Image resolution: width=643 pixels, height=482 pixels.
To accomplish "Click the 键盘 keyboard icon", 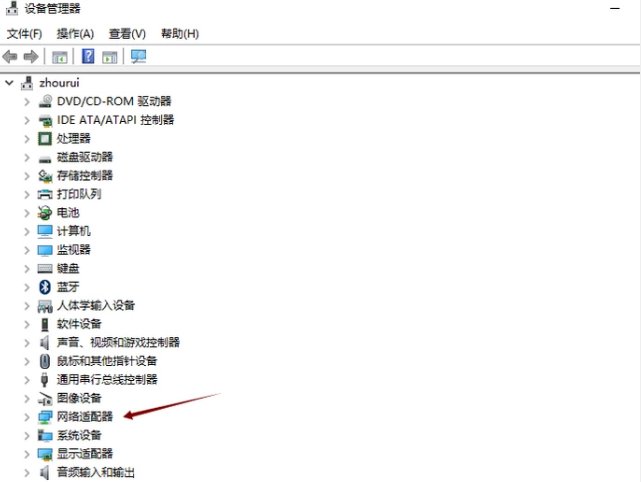I will 45,269.
